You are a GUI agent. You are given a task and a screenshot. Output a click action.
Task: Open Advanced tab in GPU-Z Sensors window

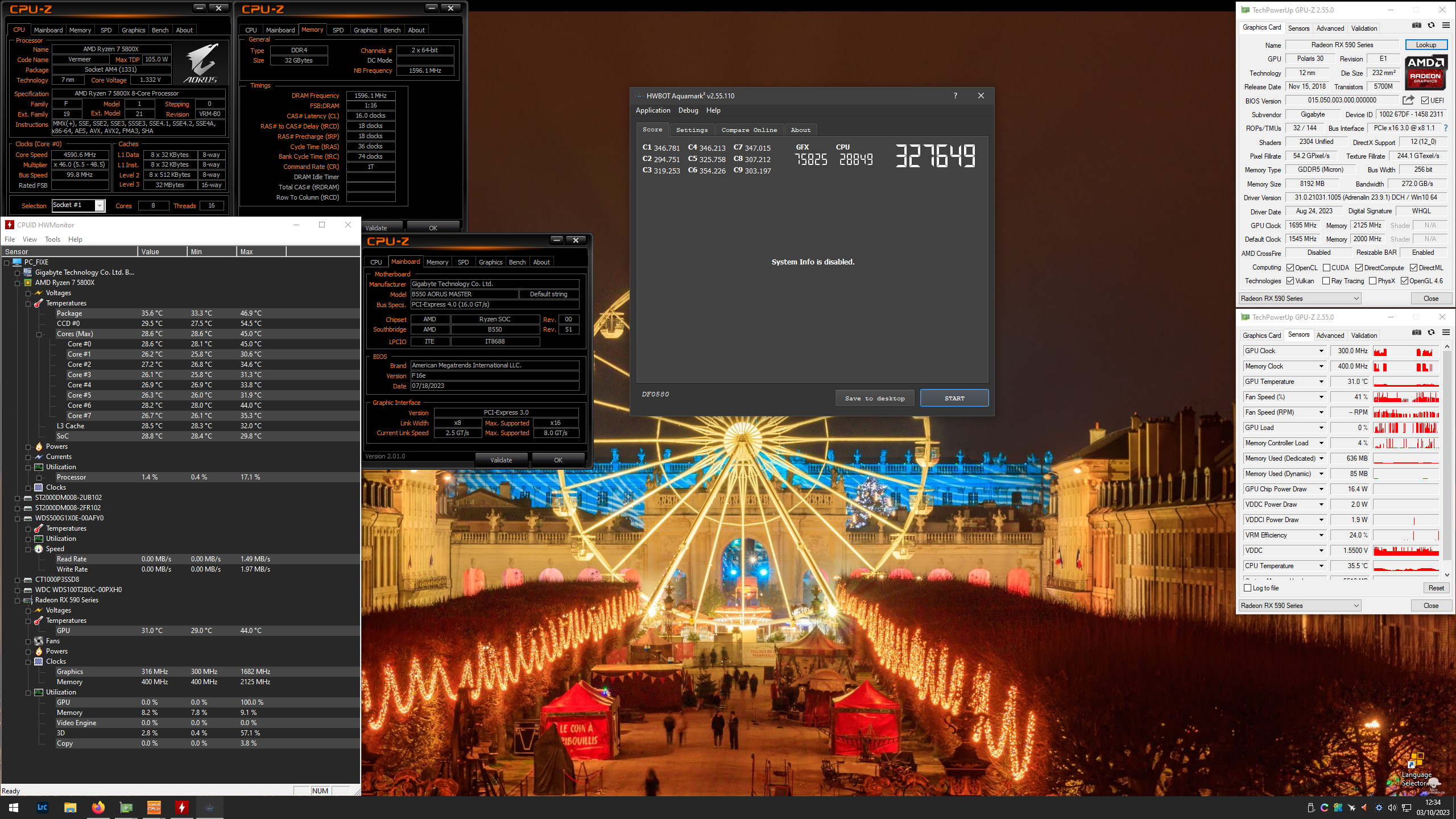tap(1330, 335)
